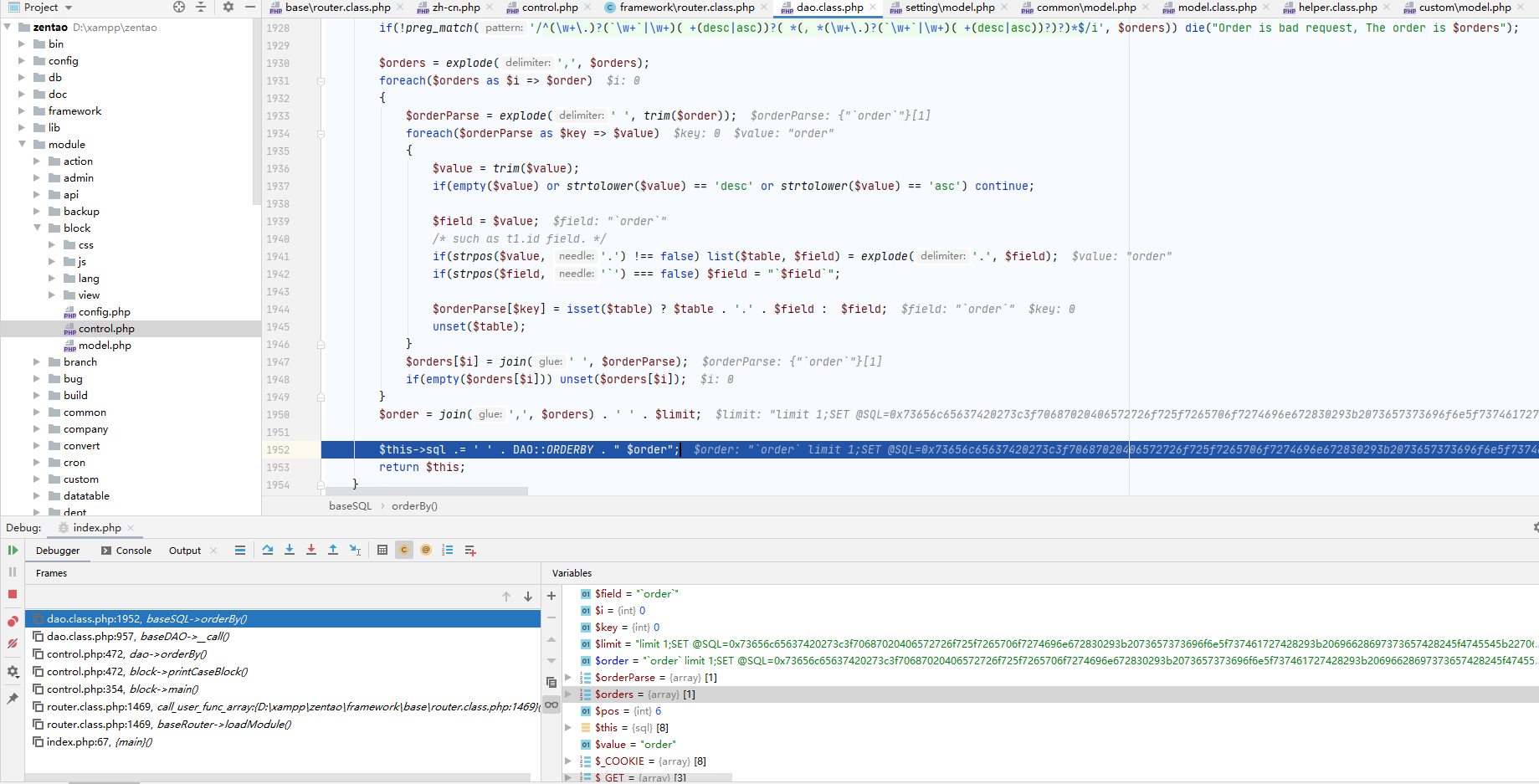Stop the debug session
This screenshot has width=1539, height=784.
(13, 594)
